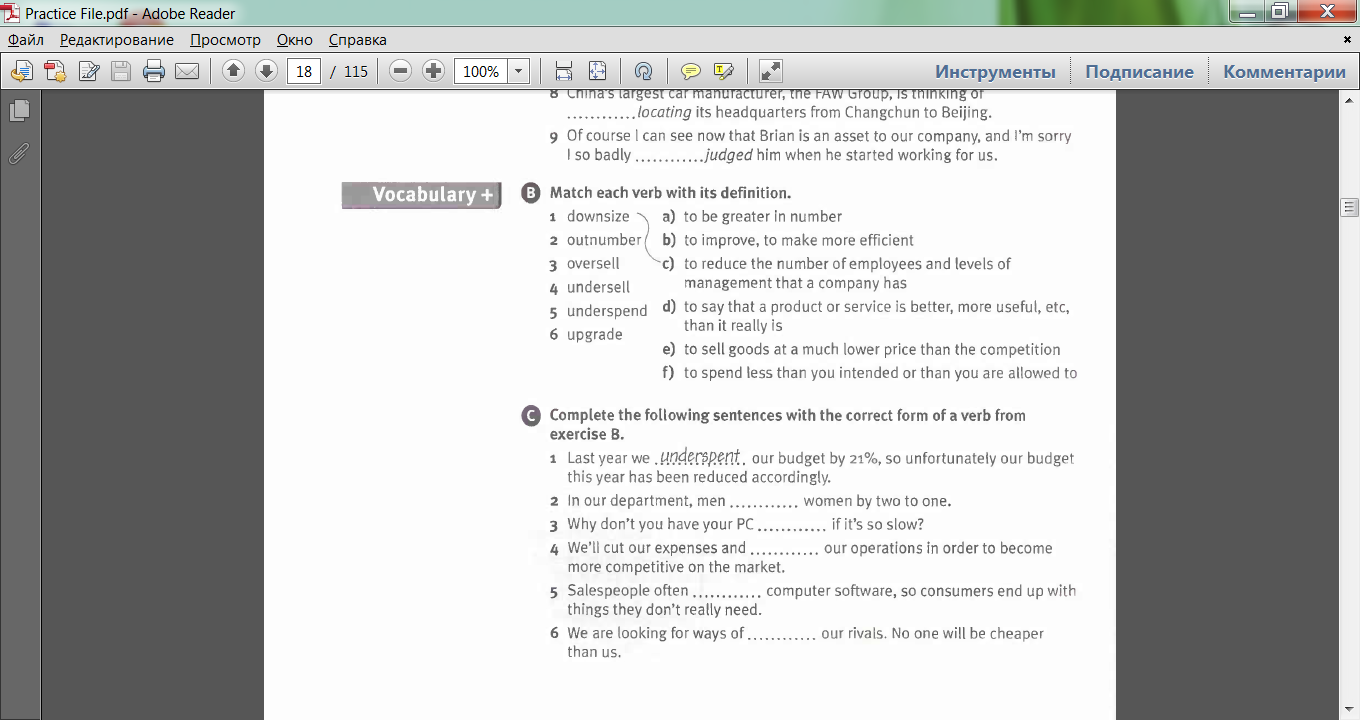Click the Fit width scrolling icon
Image resolution: width=1360 pixels, height=720 pixels.
pyautogui.click(x=564, y=71)
